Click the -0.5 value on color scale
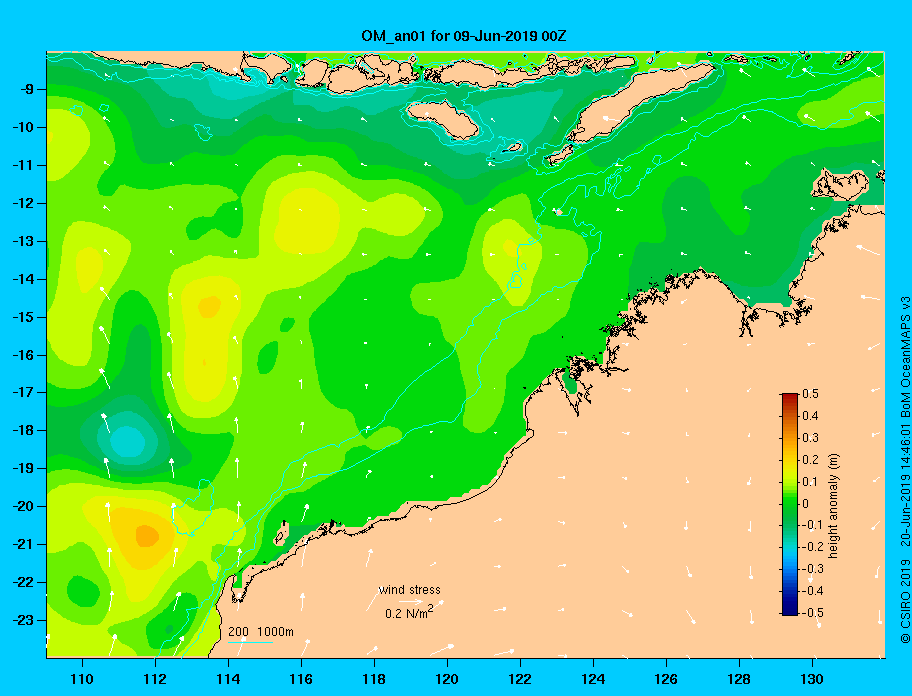The height and width of the screenshot is (696, 912). pos(813,613)
